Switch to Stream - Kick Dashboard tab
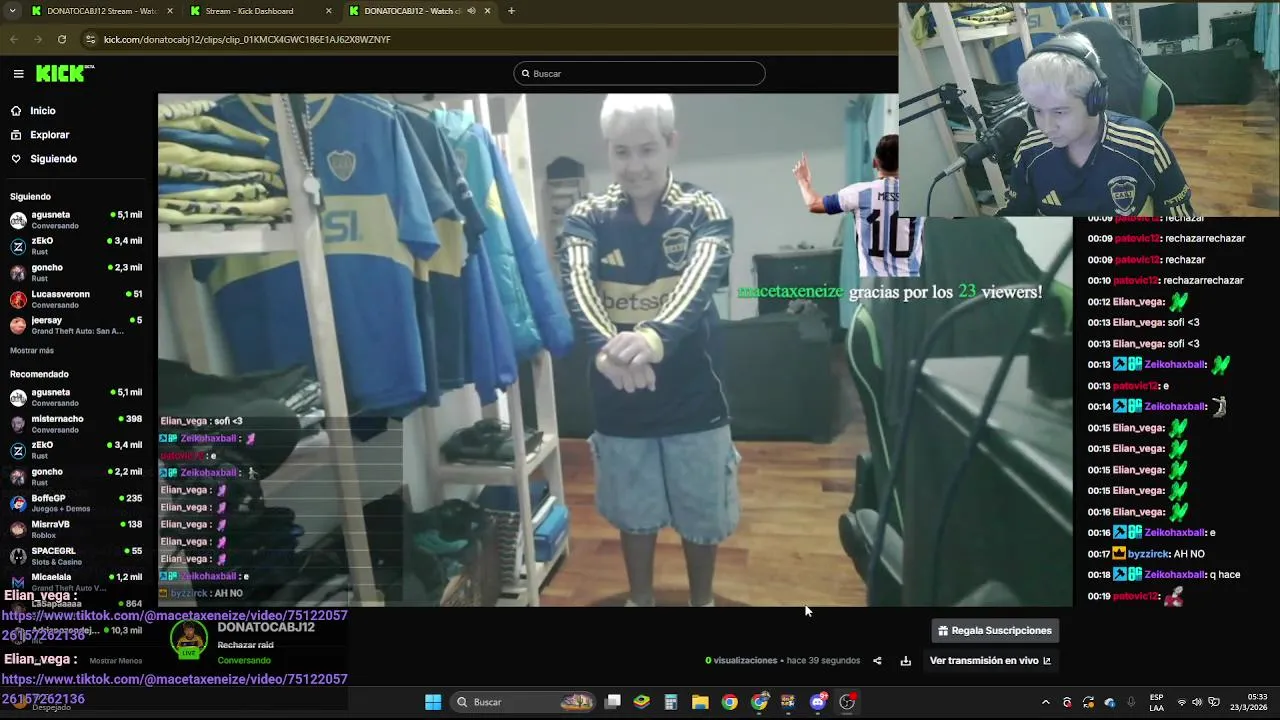 (260, 11)
